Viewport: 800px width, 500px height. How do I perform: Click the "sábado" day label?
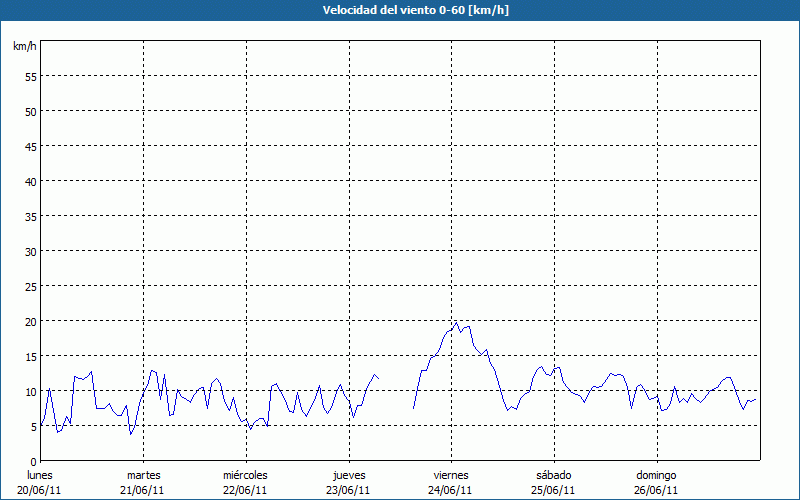click(553, 475)
